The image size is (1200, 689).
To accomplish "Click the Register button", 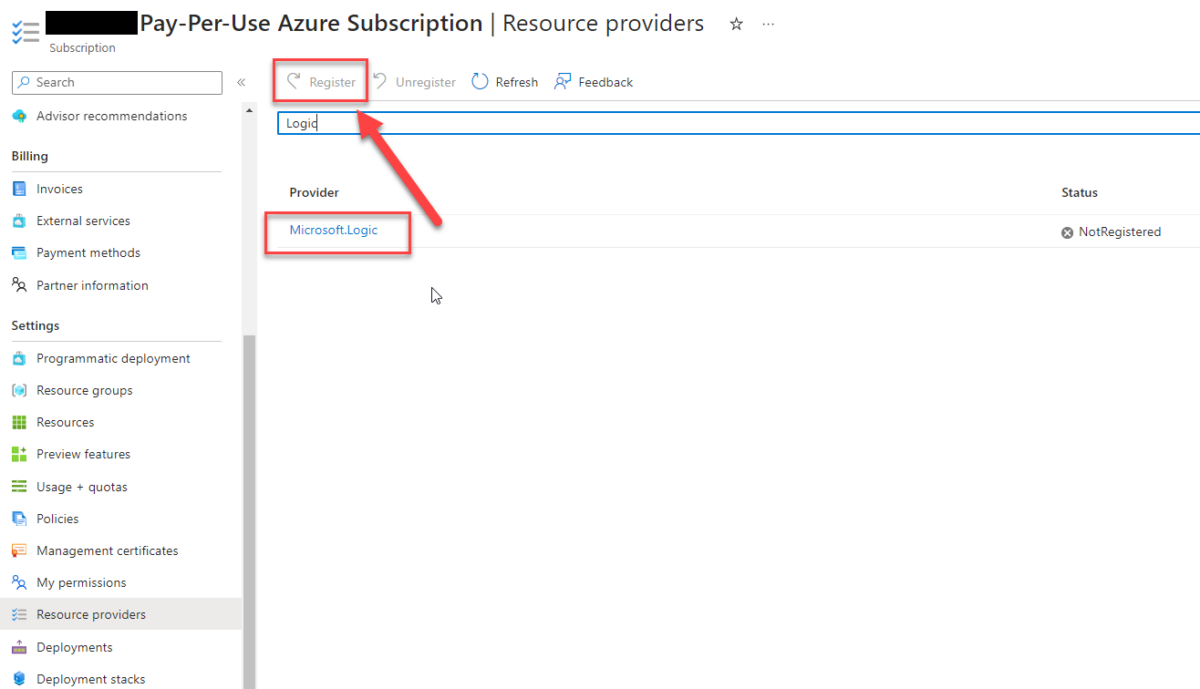I will pyautogui.click(x=321, y=82).
